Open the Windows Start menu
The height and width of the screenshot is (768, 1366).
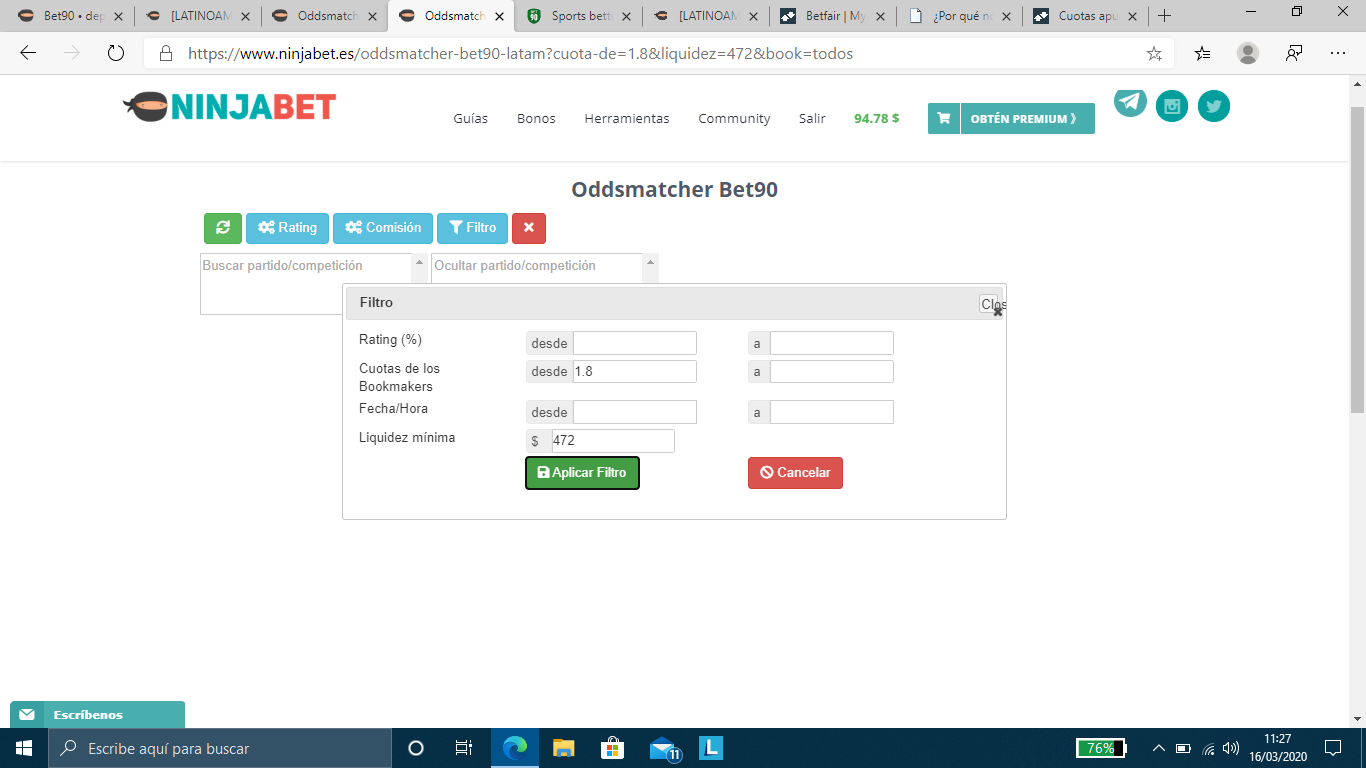pos(23,748)
